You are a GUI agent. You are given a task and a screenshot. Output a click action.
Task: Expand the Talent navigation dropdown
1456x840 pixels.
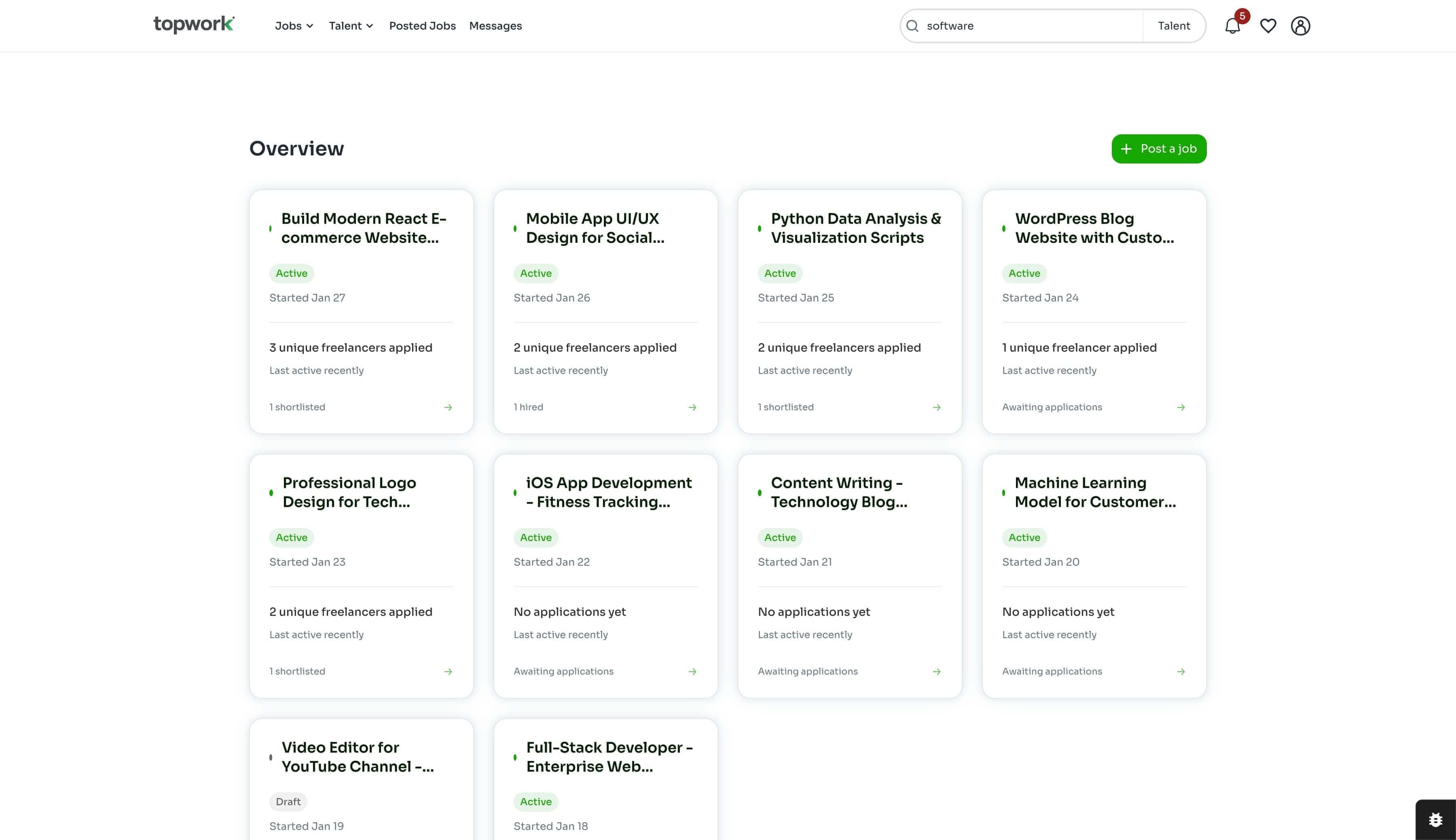[x=351, y=26]
